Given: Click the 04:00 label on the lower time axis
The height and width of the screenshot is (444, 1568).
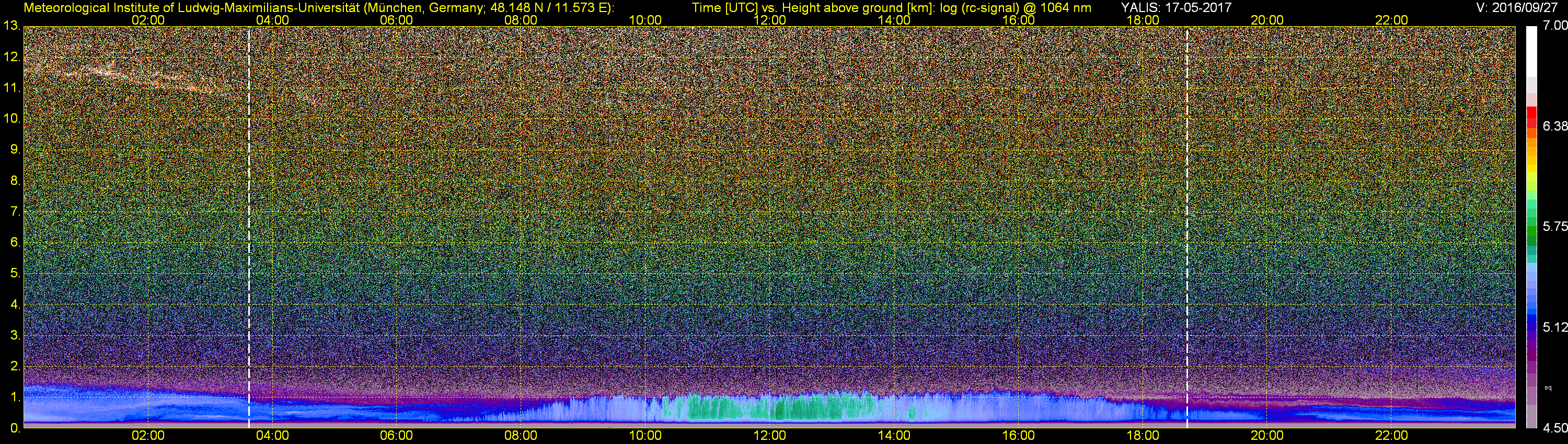Looking at the screenshot, I should (x=272, y=436).
